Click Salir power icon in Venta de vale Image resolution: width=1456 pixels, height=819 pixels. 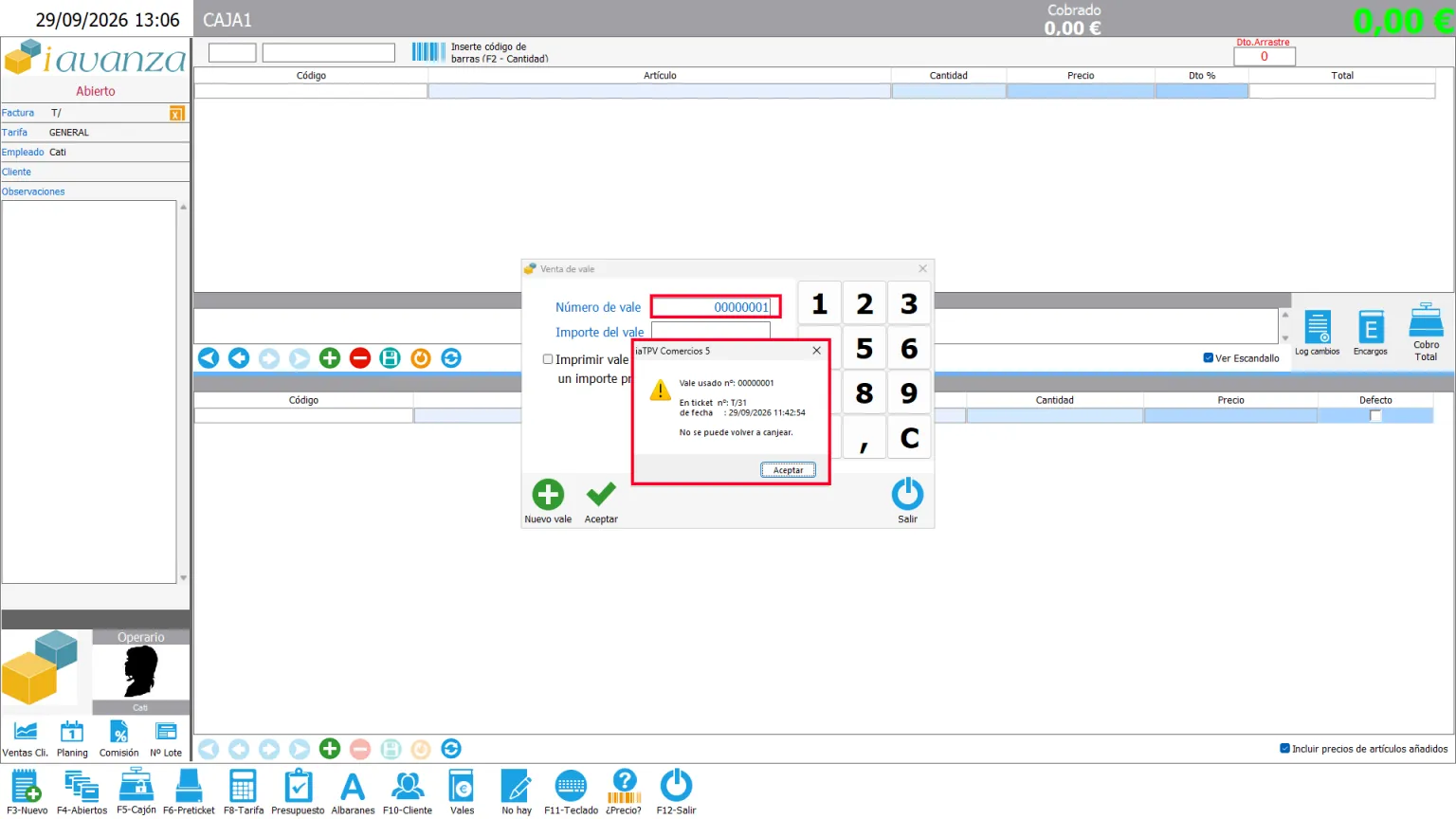click(907, 494)
